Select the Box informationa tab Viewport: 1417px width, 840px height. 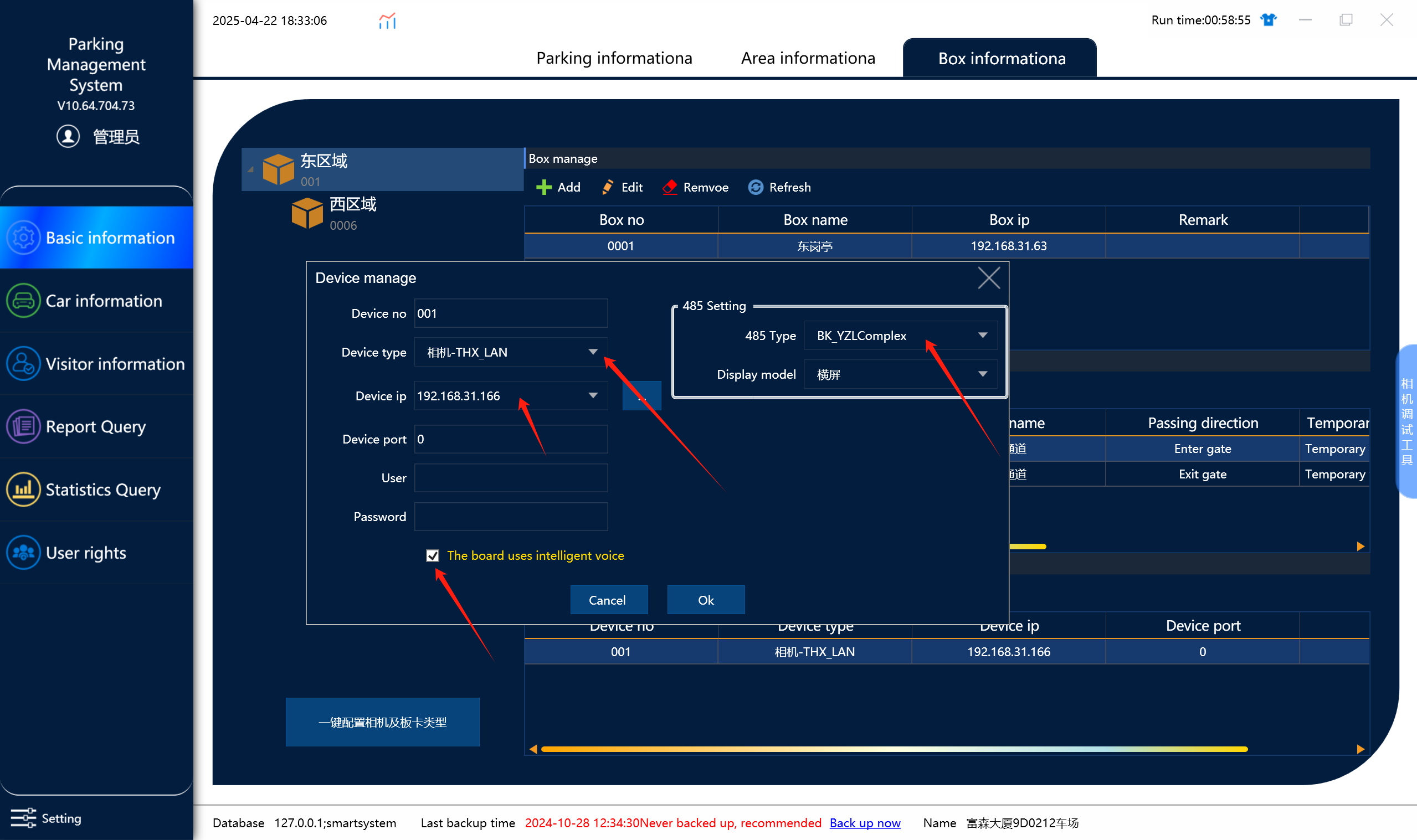(1000, 58)
